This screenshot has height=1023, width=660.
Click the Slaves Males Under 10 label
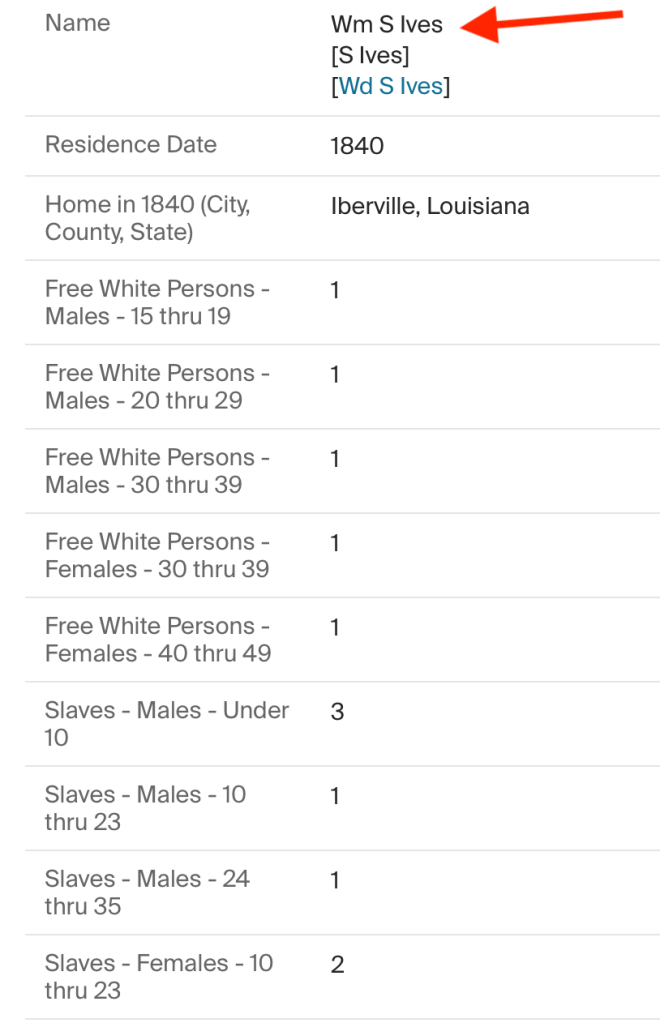point(166,723)
